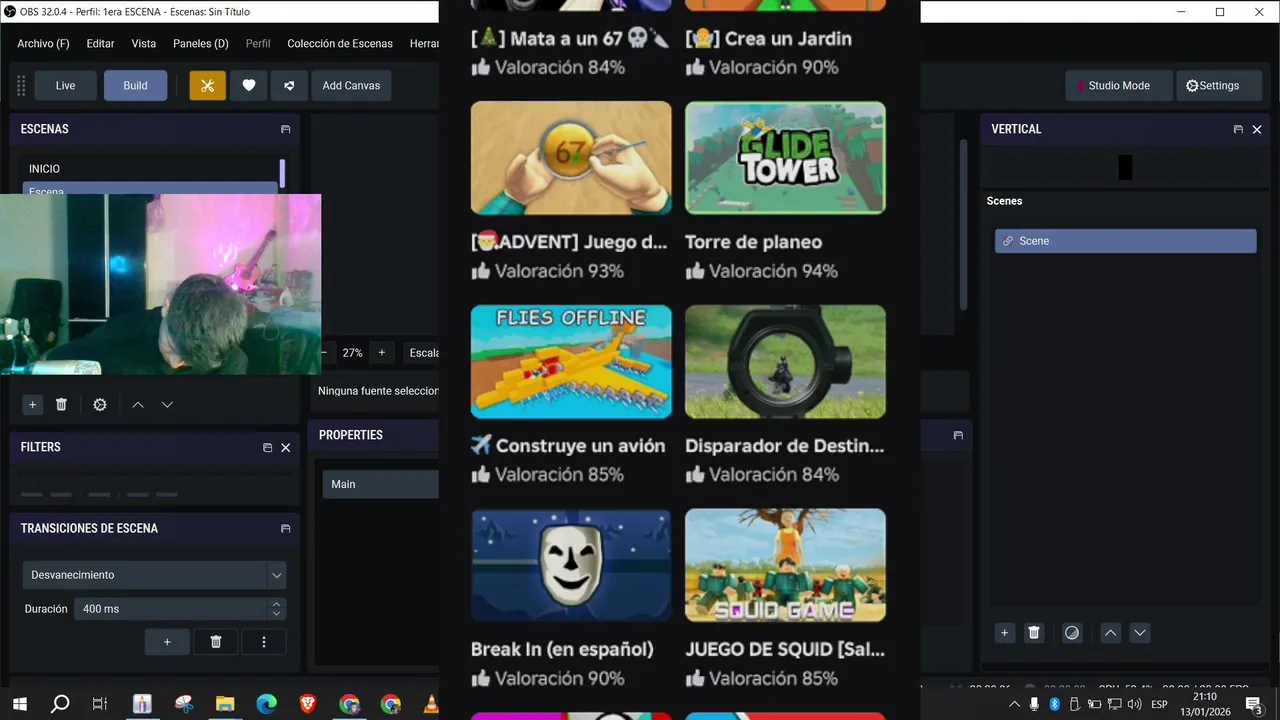This screenshot has height=720, width=1280.
Task: Open the Windows Start menu
Action: coord(19,704)
